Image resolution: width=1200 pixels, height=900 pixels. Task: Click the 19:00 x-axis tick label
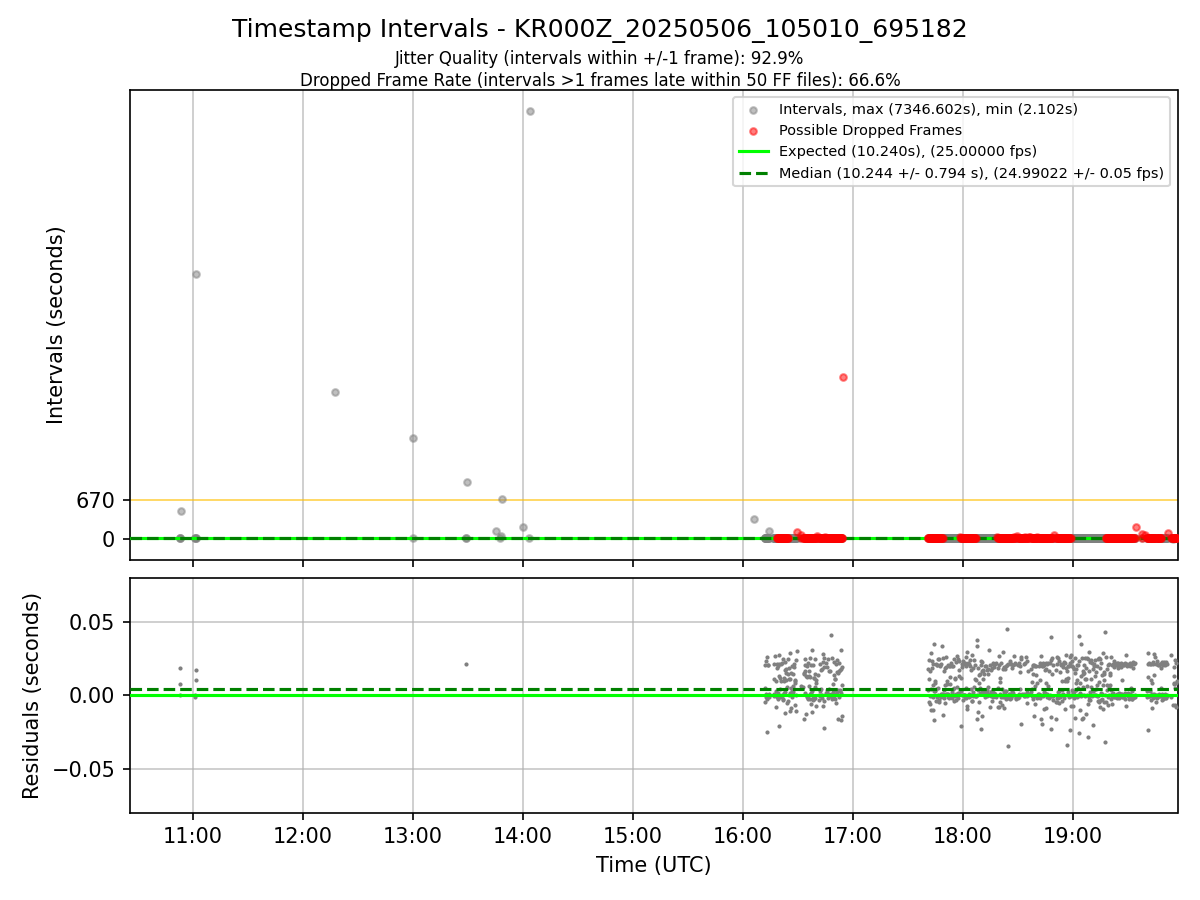1073,834
